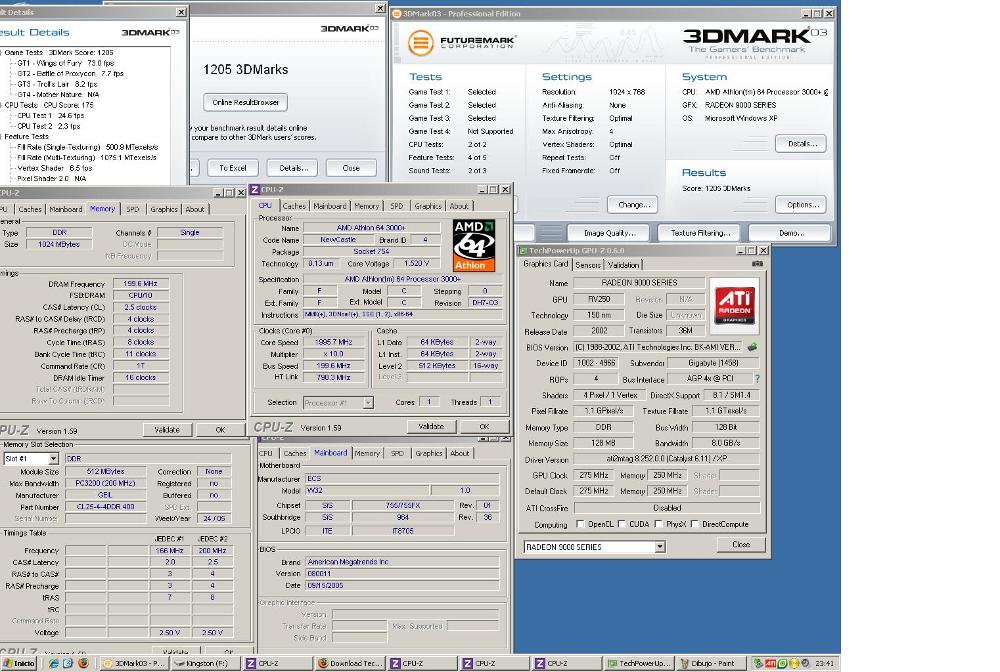Enable the PhysX checkbox in GPU-Z

click(658, 524)
